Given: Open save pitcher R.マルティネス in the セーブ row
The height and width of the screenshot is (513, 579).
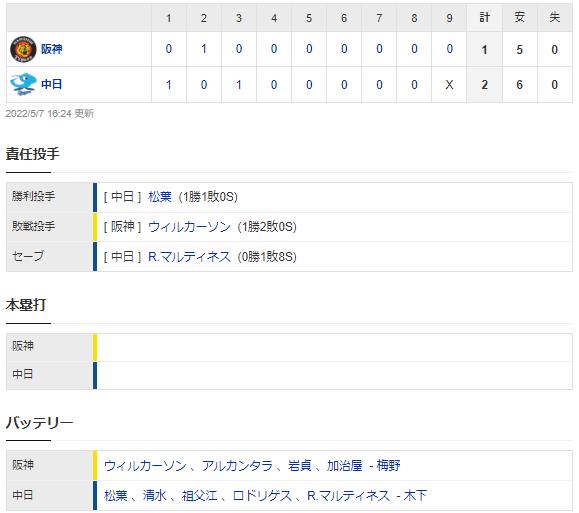Looking at the screenshot, I should pos(189,257).
